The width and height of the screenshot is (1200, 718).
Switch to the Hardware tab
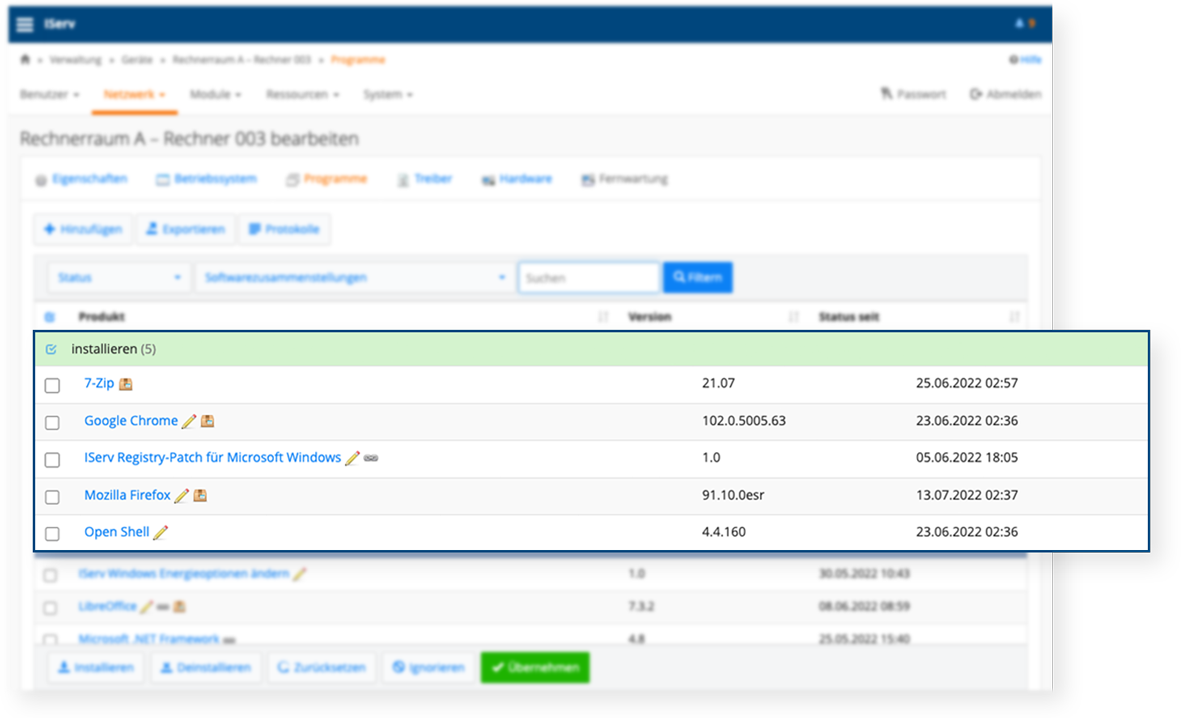(516, 179)
